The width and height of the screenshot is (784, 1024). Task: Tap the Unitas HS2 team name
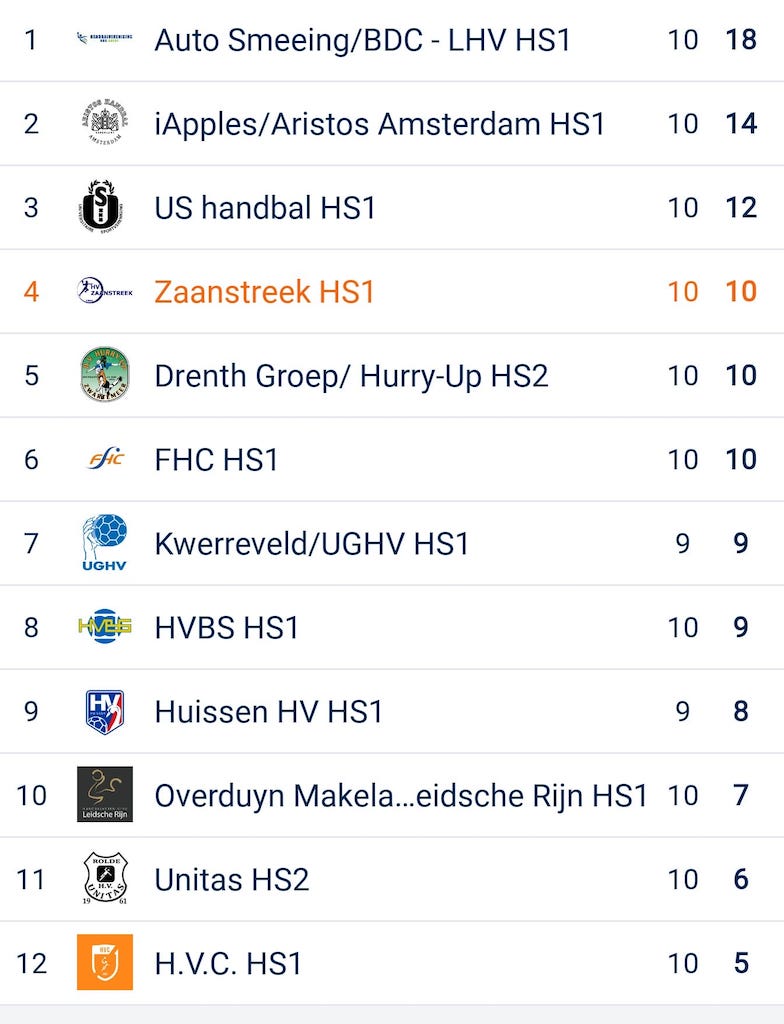pos(231,880)
